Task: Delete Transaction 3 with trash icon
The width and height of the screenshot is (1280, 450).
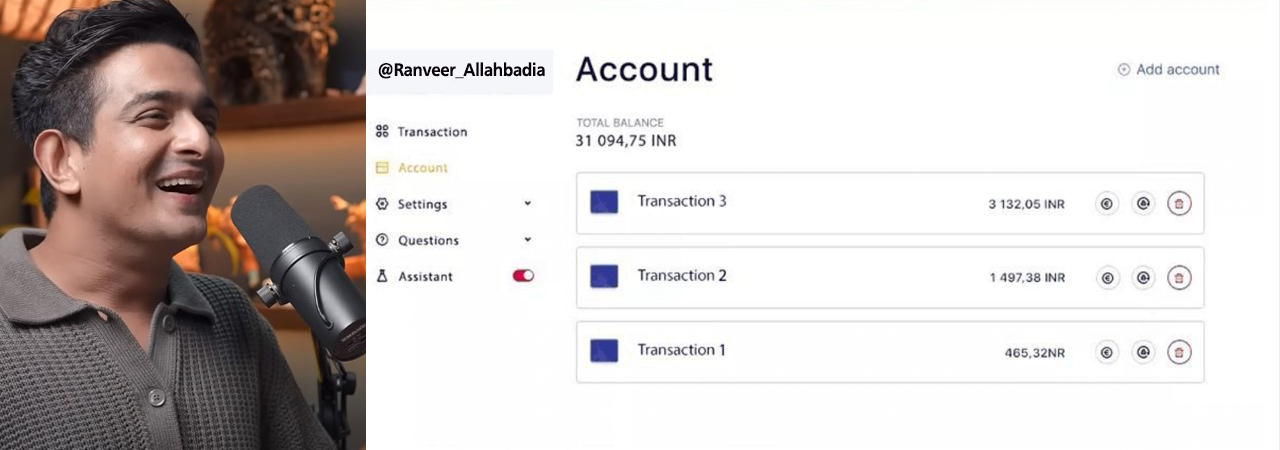Action: tap(1179, 204)
